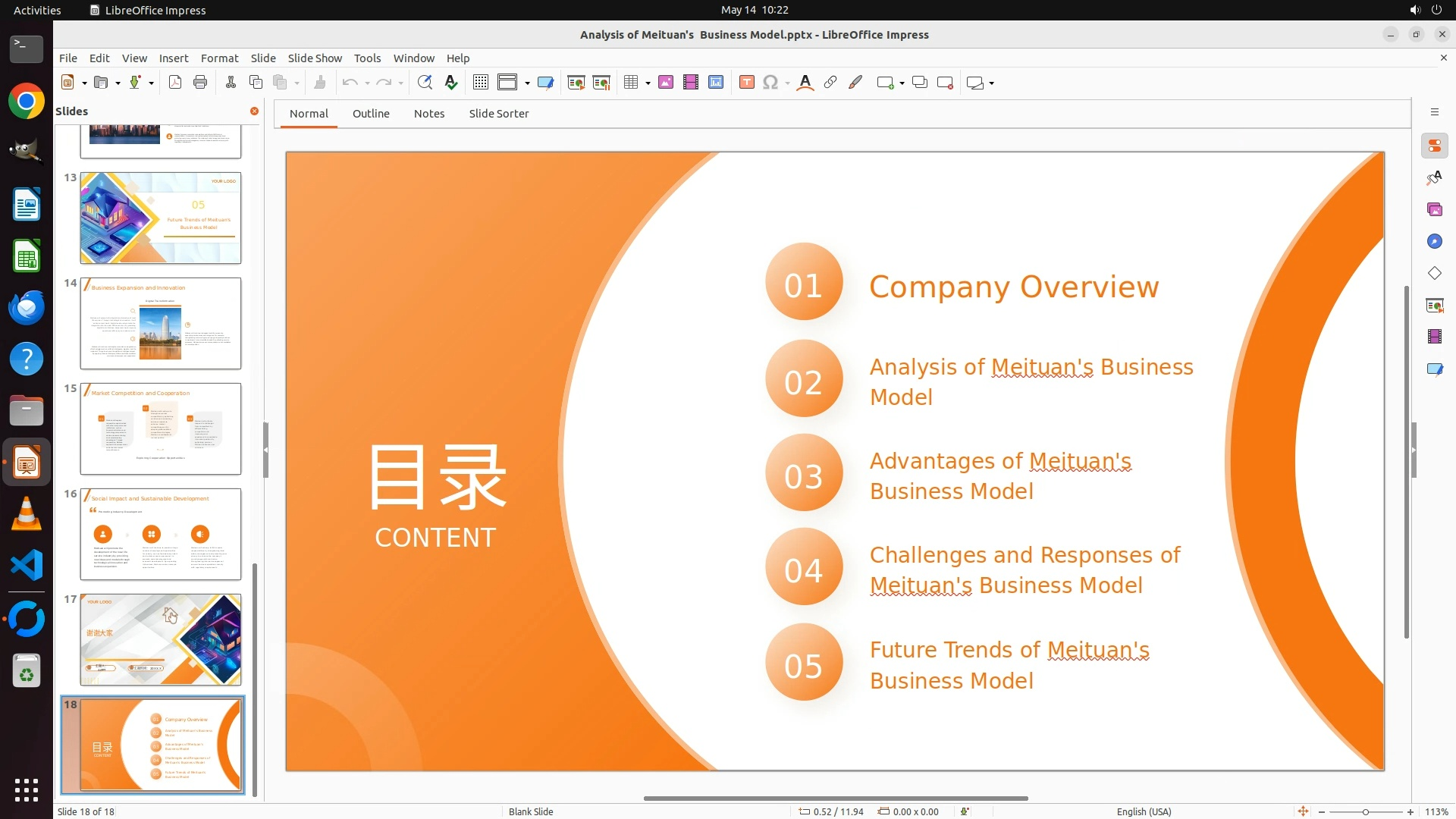This screenshot has height=819, width=1456.
Task: Toggle Spelling check icon
Action: click(x=451, y=83)
